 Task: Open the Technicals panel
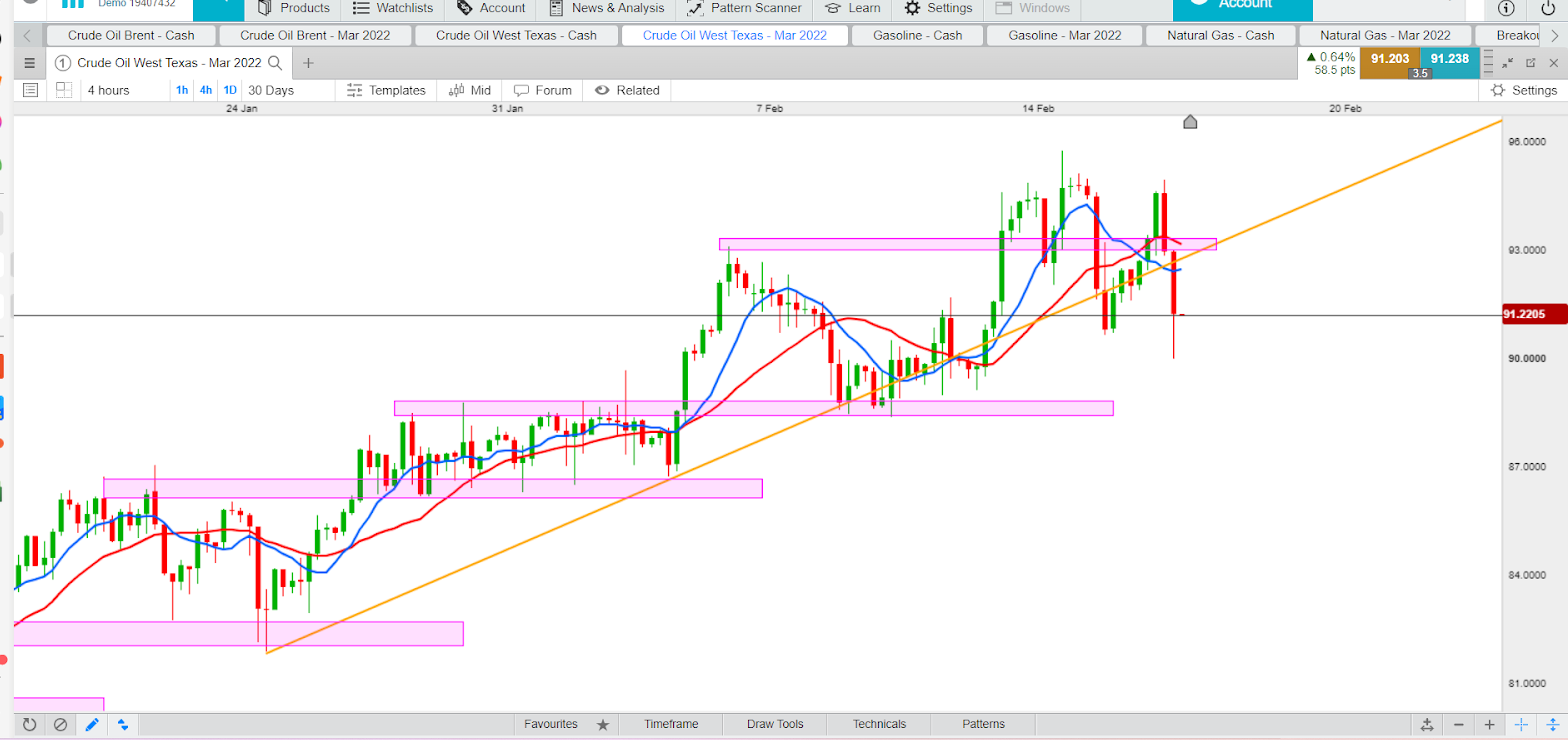pyautogui.click(x=879, y=724)
